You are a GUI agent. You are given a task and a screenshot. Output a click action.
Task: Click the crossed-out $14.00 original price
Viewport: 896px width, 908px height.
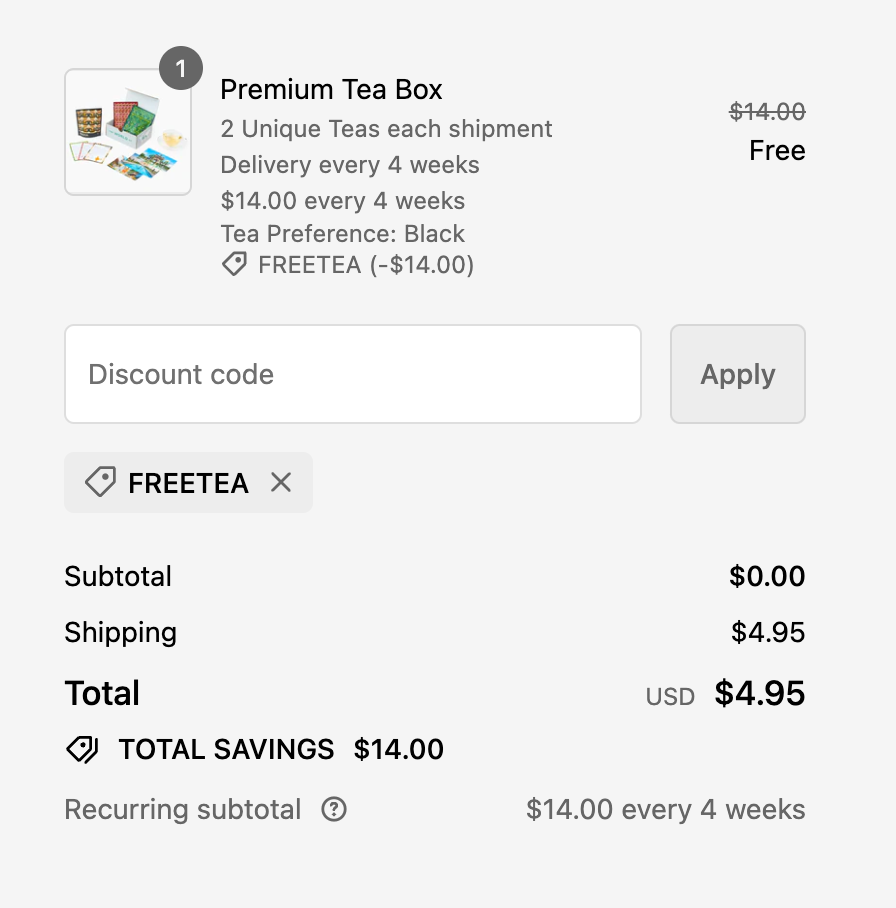pyautogui.click(x=767, y=112)
